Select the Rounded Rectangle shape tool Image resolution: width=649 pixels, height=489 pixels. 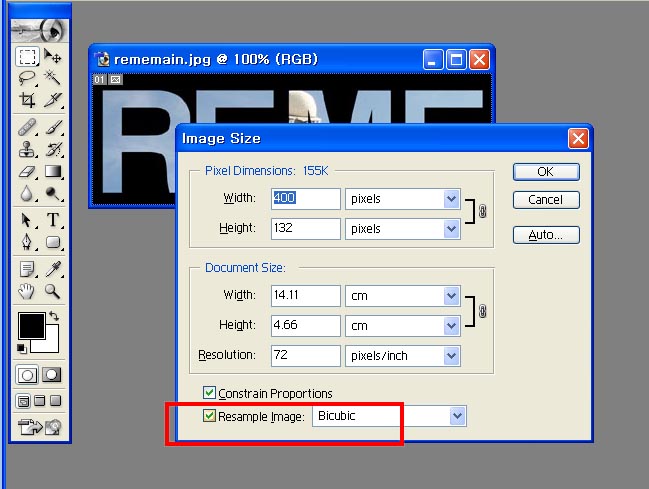[x=53, y=242]
